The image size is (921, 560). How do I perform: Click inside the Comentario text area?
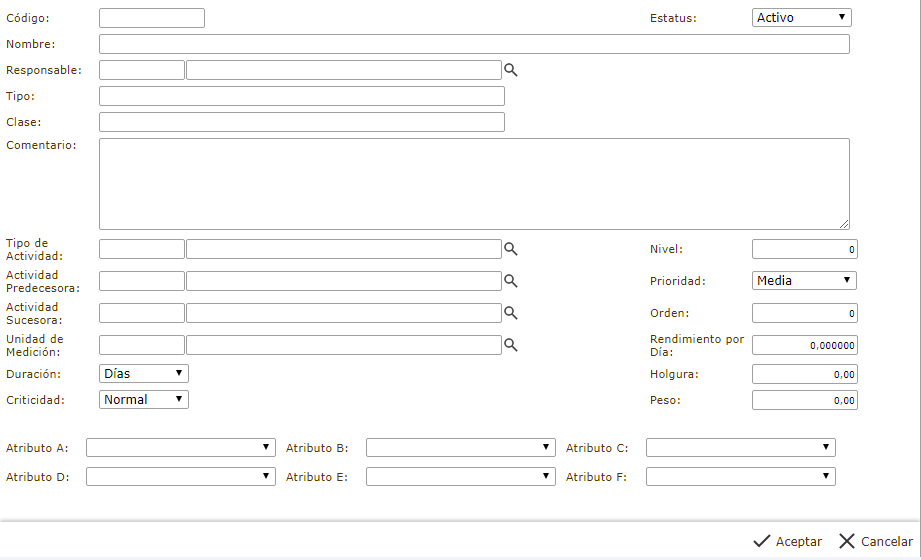pyautogui.click(x=474, y=184)
